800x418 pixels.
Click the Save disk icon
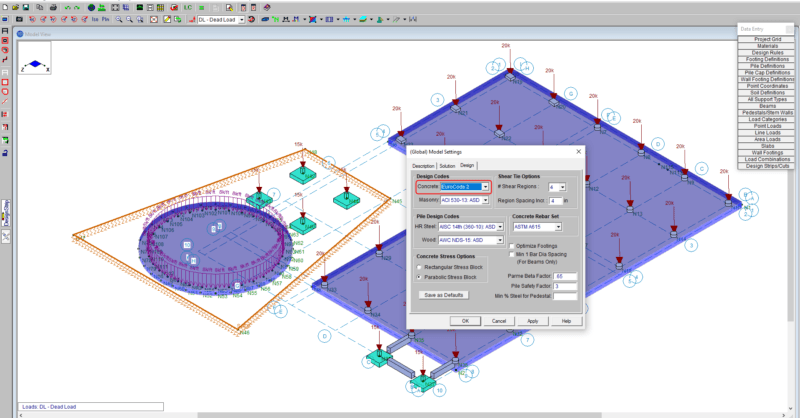(27, 6)
